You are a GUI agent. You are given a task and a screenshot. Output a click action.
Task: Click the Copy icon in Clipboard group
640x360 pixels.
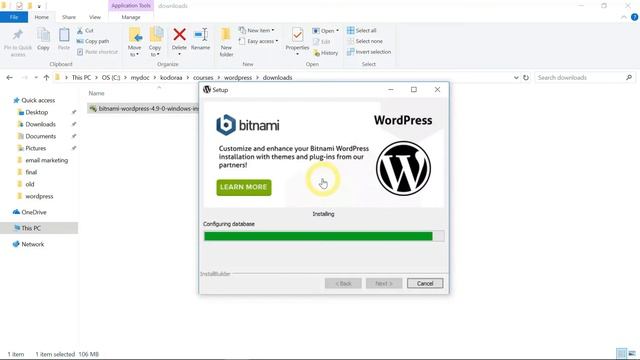(43, 35)
